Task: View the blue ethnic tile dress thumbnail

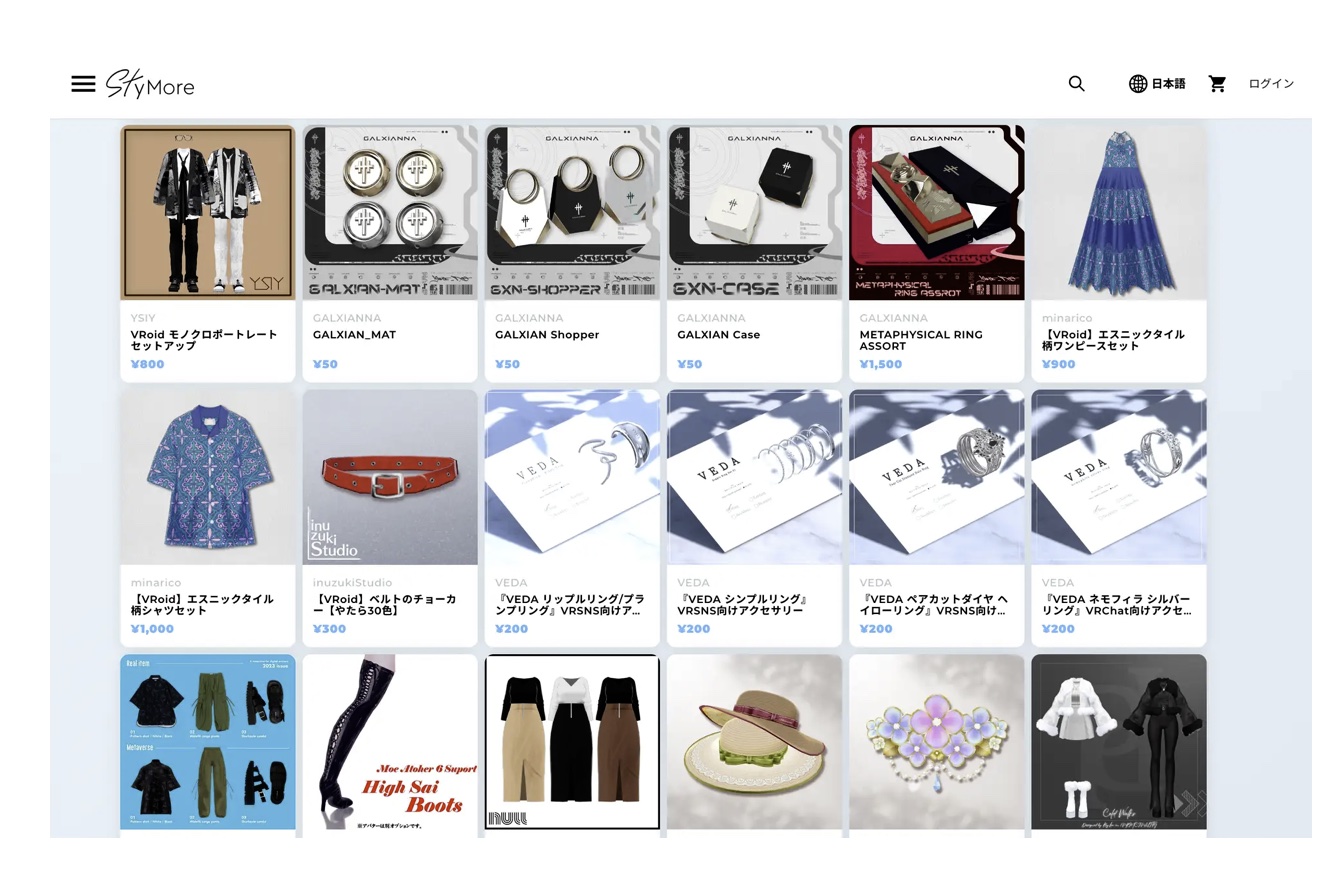Action: click(x=1119, y=212)
